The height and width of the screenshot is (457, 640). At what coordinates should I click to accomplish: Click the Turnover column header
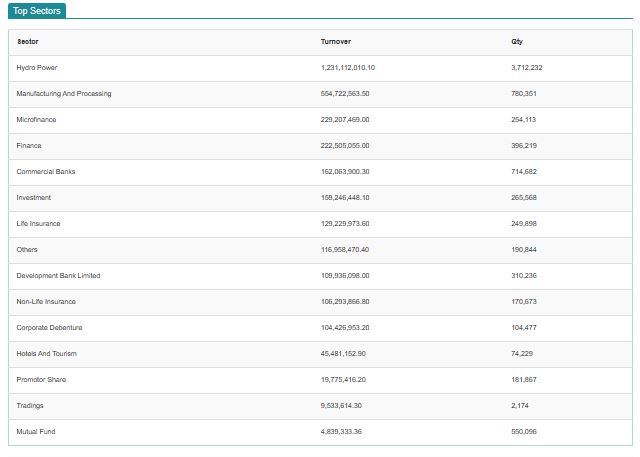(x=336, y=42)
